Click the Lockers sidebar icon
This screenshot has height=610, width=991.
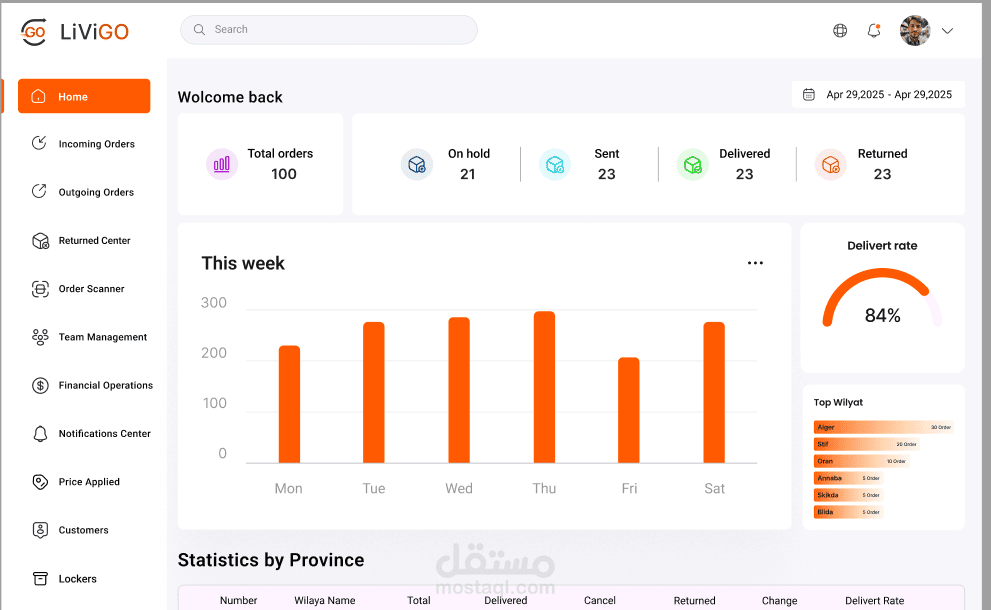pyautogui.click(x=40, y=578)
